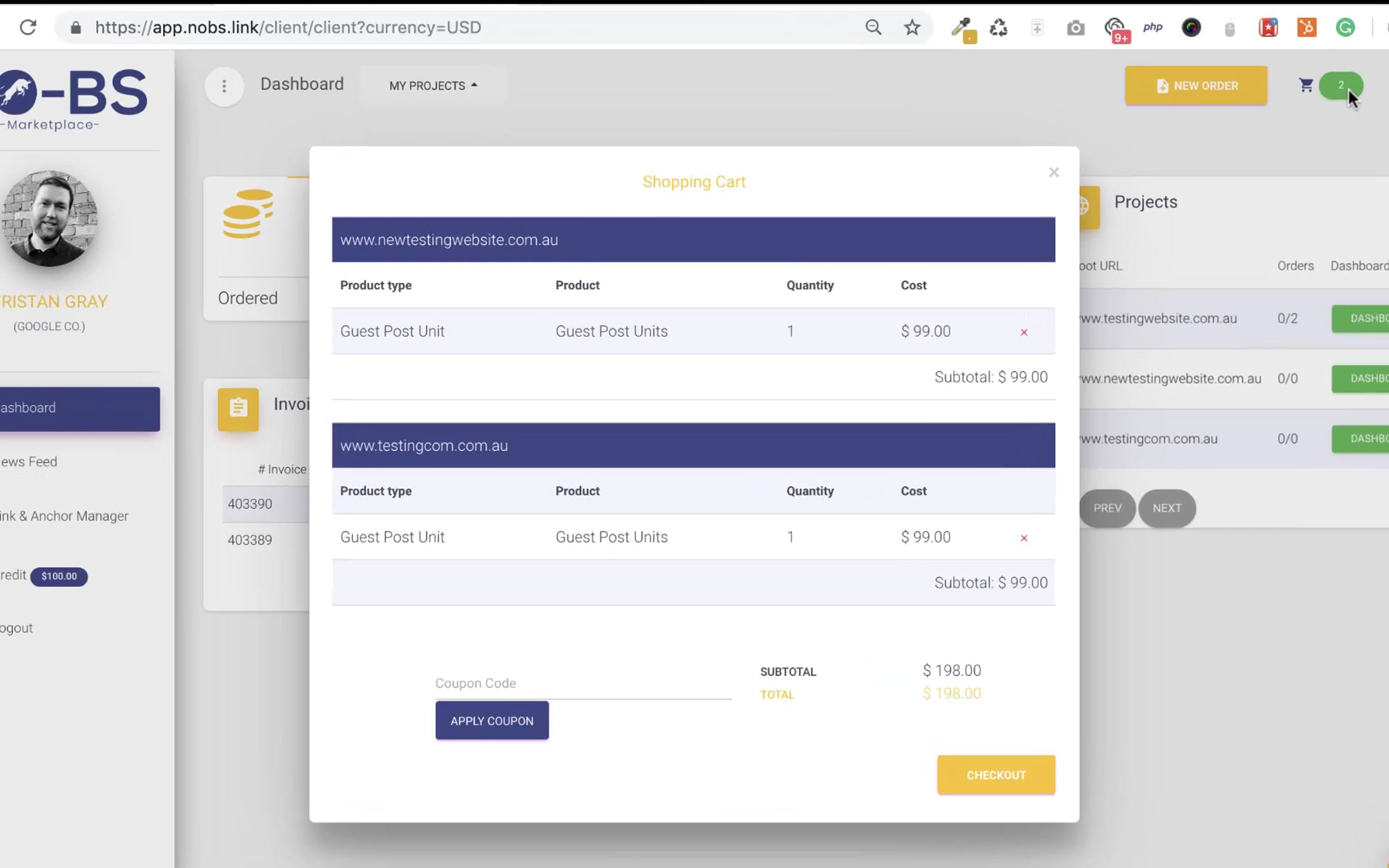1389x868 pixels.
Task: Go to the NEXT page of projects
Action: coord(1166,508)
